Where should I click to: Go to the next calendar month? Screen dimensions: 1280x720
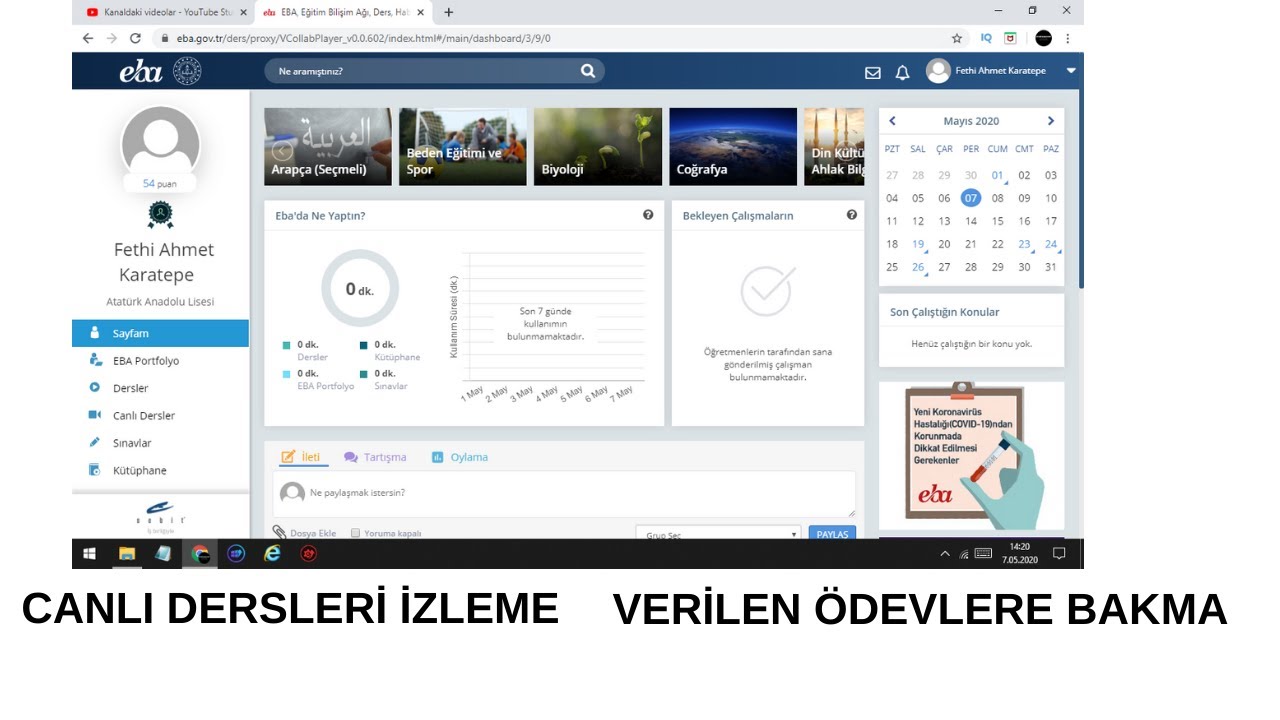pyautogui.click(x=1050, y=121)
